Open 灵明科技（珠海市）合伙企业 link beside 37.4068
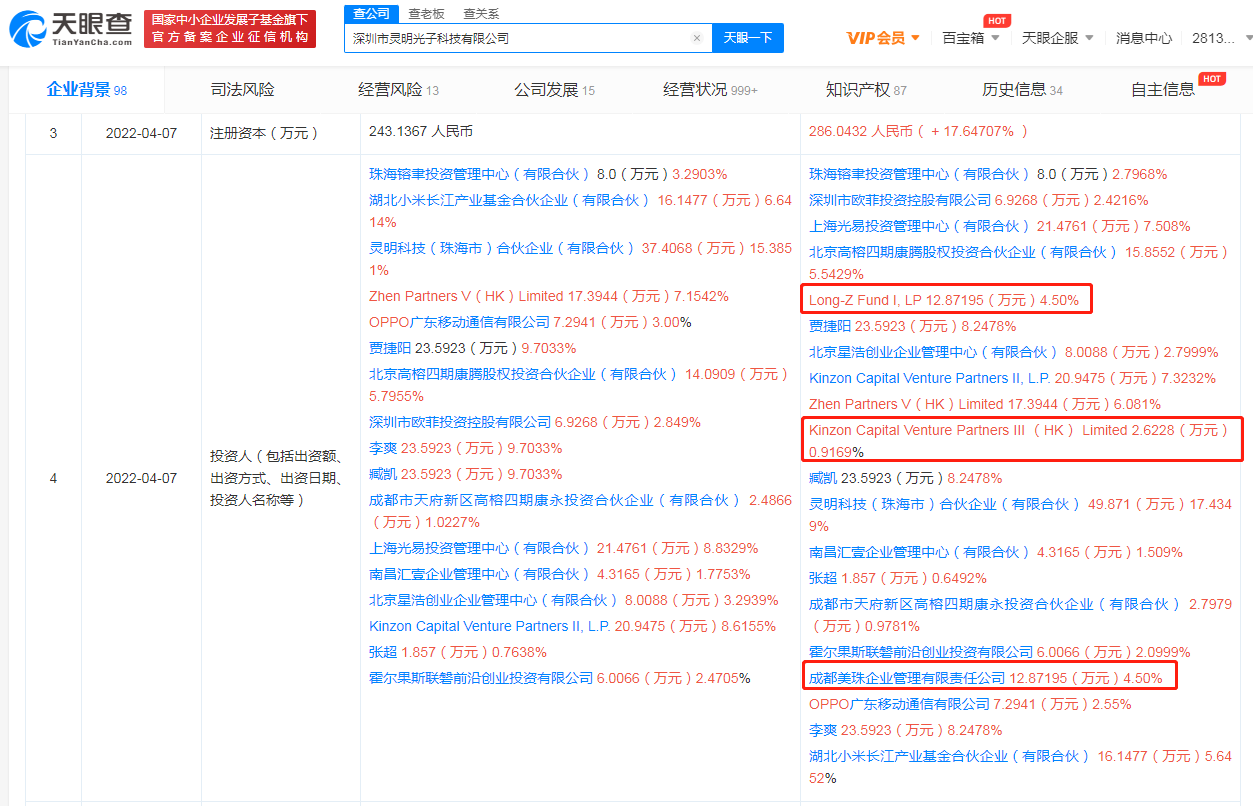1253x806 pixels. 502,248
